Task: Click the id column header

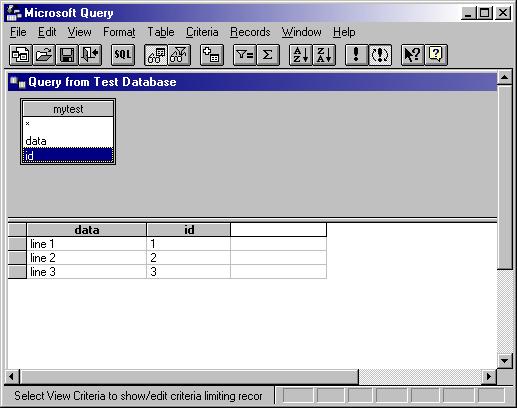Action: click(x=189, y=230)
